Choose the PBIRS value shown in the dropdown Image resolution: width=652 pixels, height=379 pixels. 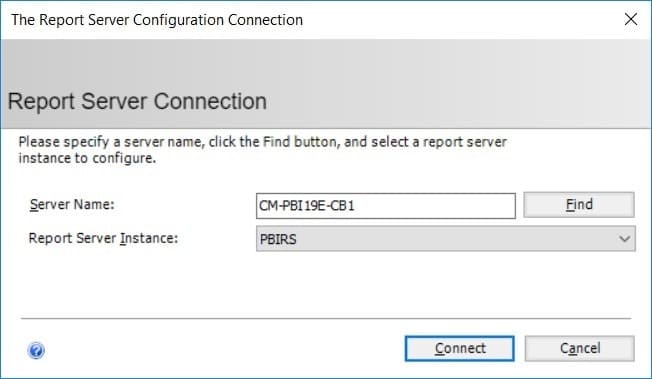[278, 239]
